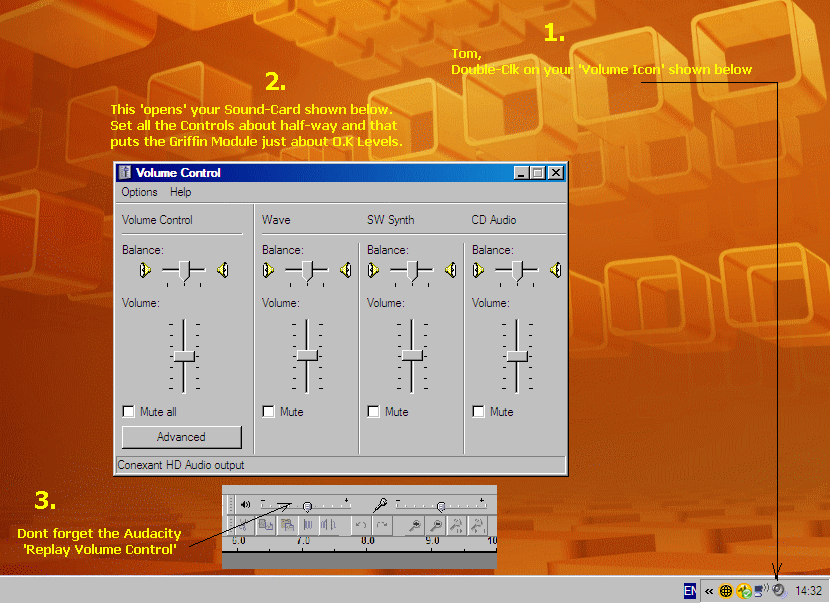Check the SW Synth Mute box
This screenshot has width=830, height=603.
(373, 411)
